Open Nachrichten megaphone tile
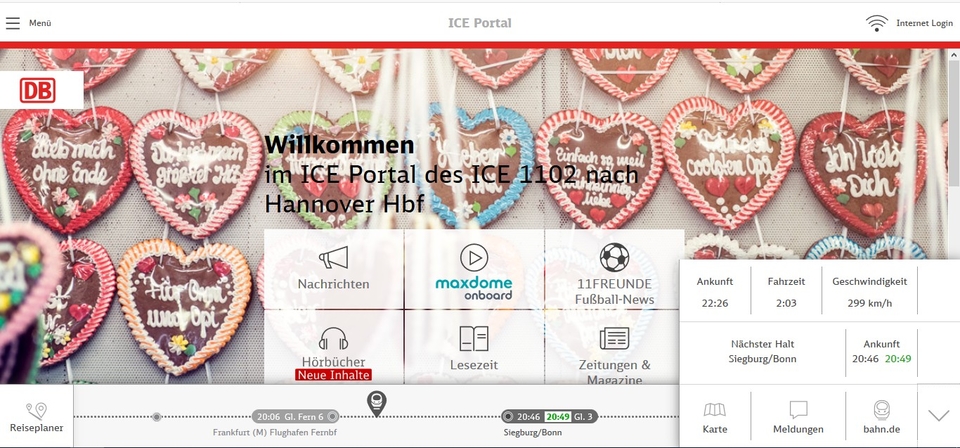Viewport: 960px width, 448px height. coord(334,269)
